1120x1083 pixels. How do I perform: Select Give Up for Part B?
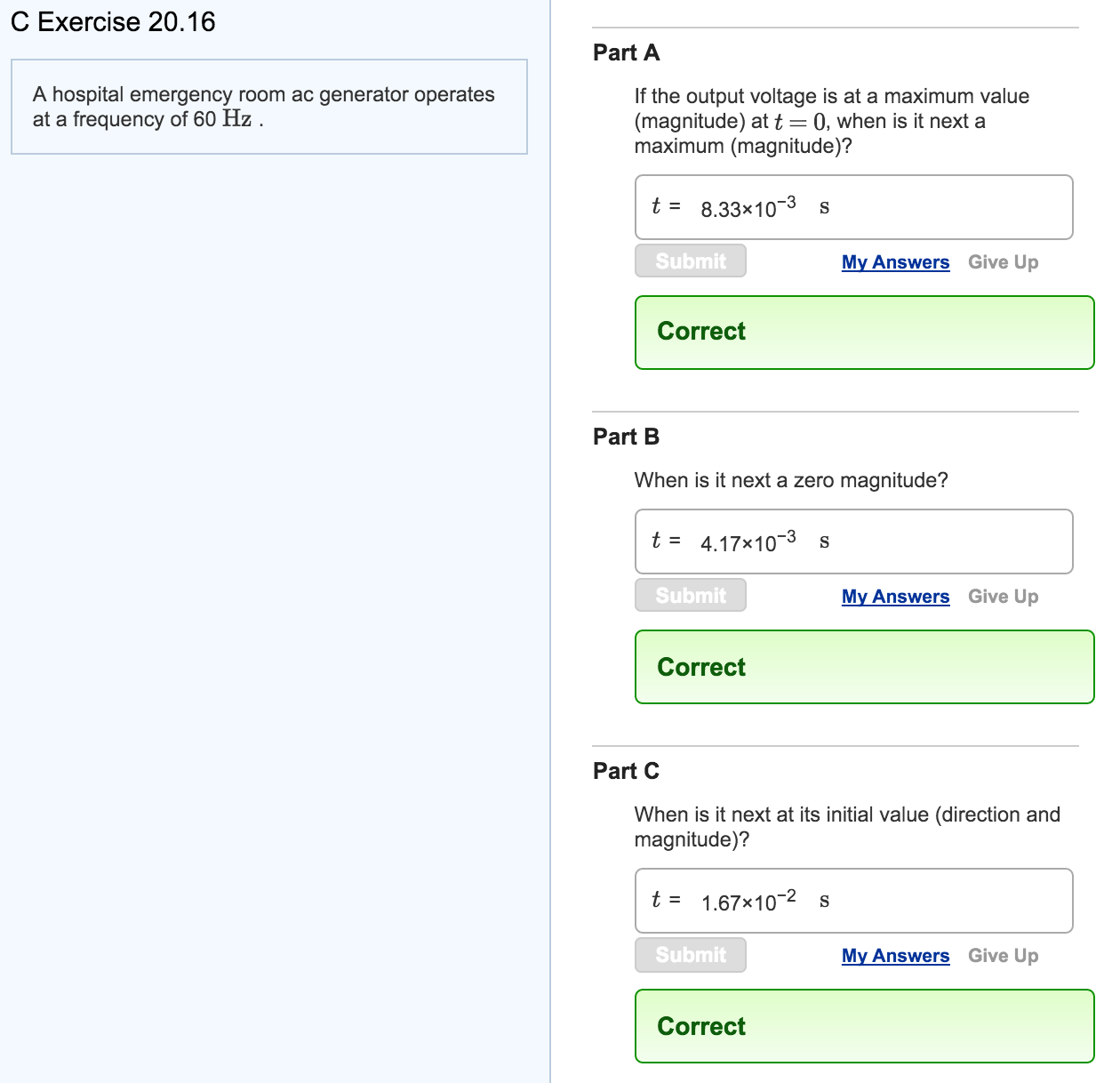(1003, 597)
